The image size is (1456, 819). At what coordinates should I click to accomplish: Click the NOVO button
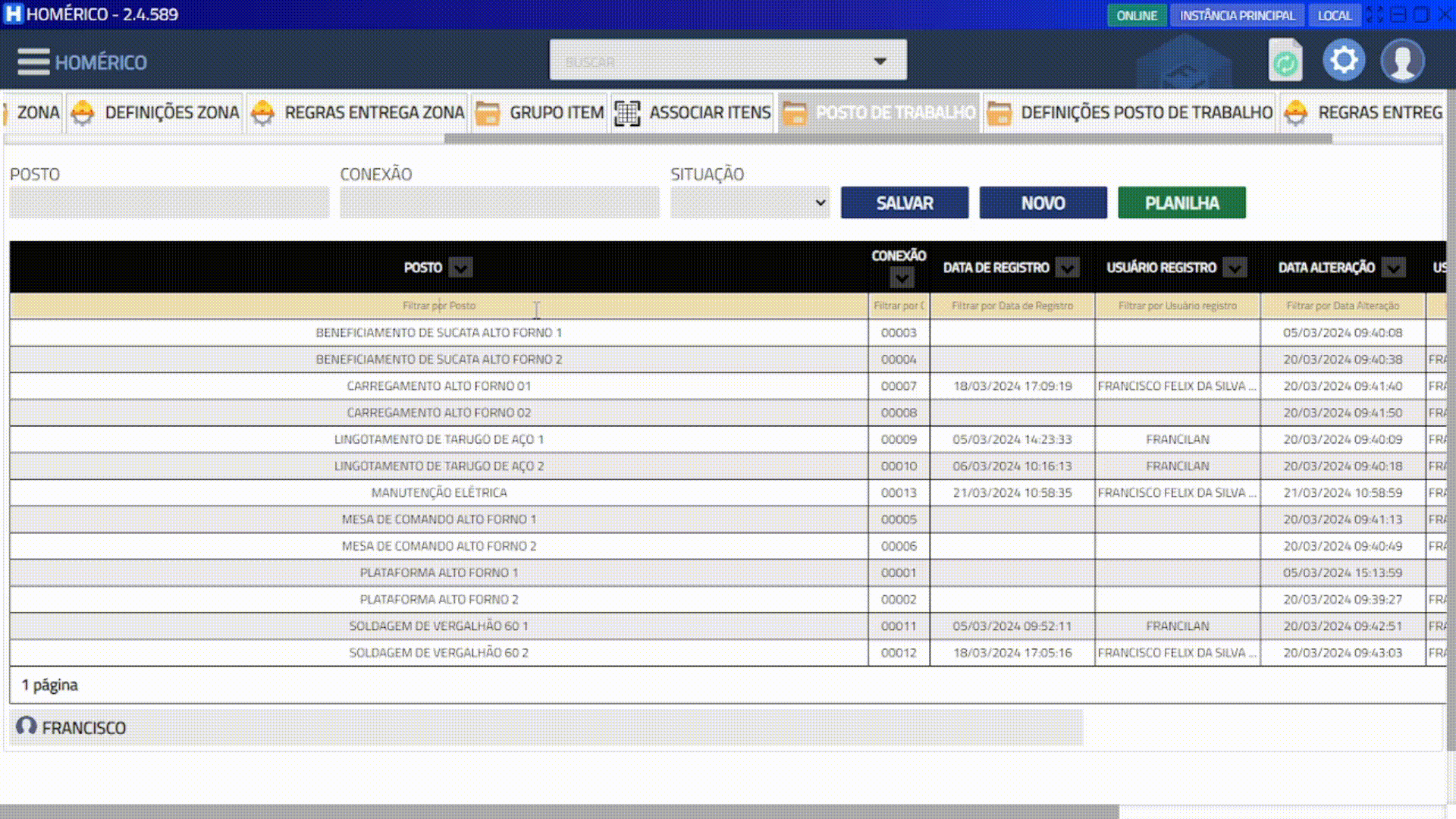pyautogui.click(x=1043, y=203)
